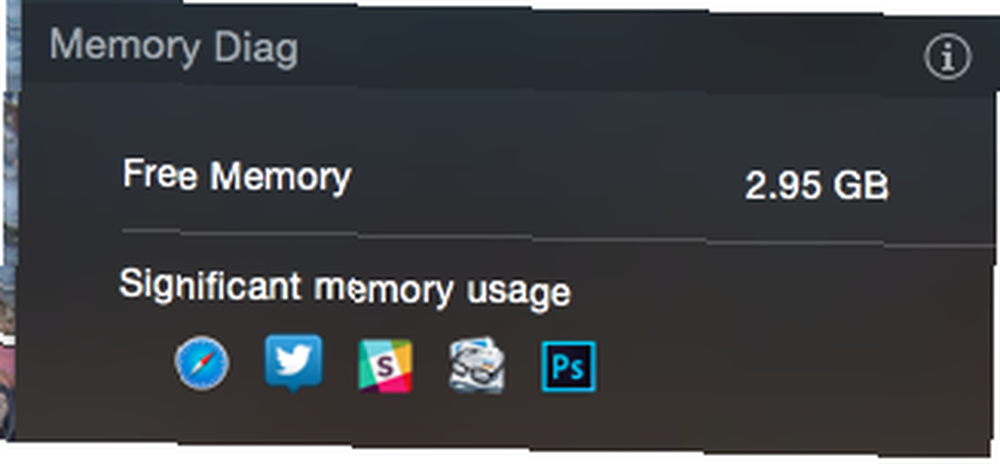1000x464 pixels.
Task: Select the Free Memory label
Action: 237,175
